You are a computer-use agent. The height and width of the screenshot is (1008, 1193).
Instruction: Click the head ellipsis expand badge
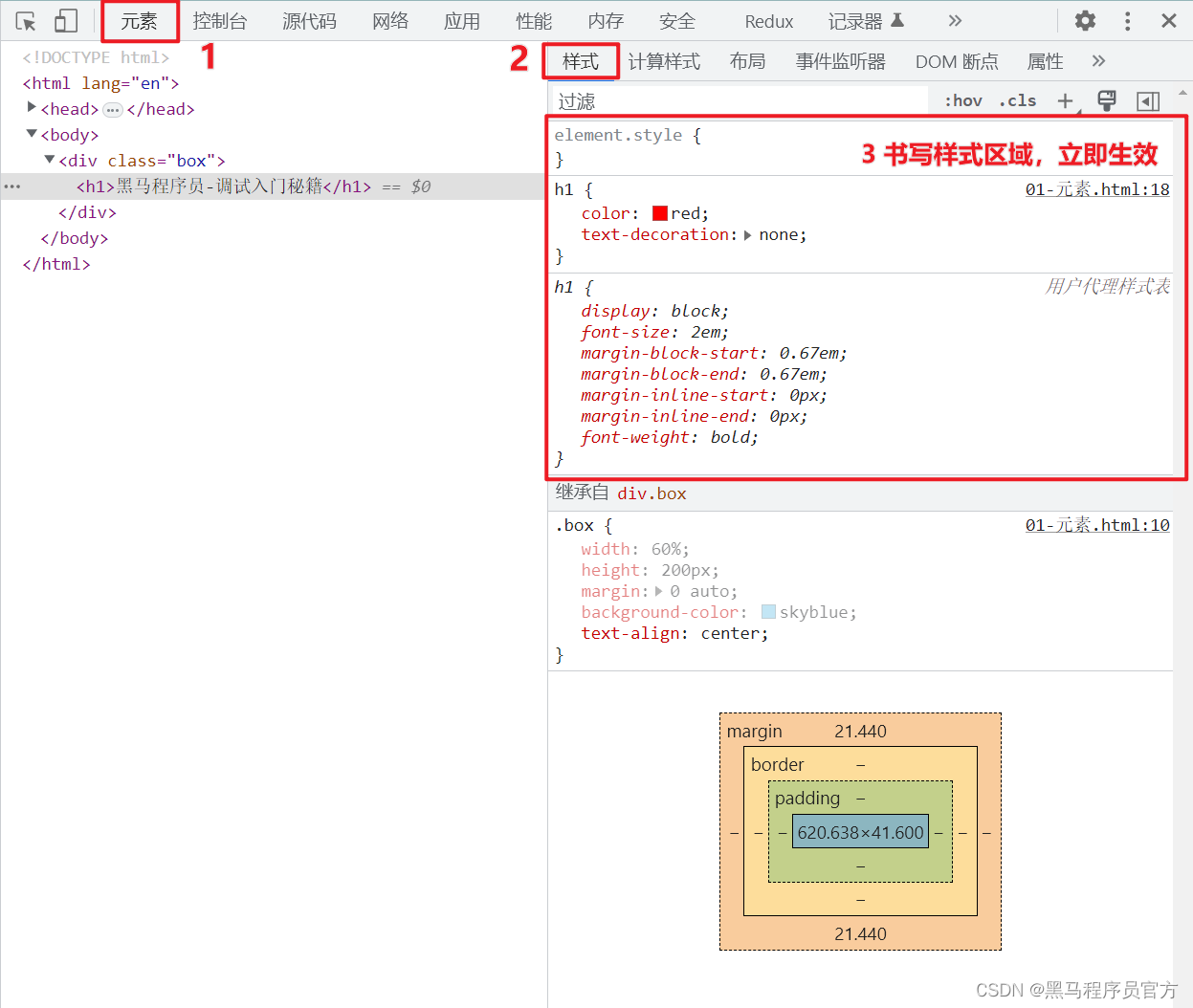click(x=113, y=110)
